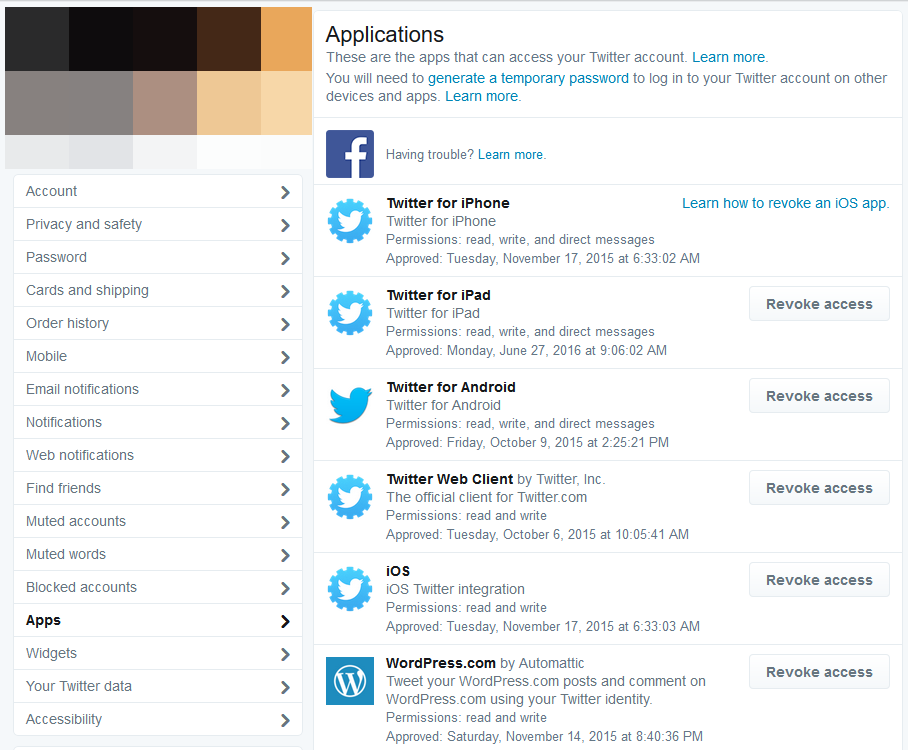Open Find friends page

click(158, 488)
